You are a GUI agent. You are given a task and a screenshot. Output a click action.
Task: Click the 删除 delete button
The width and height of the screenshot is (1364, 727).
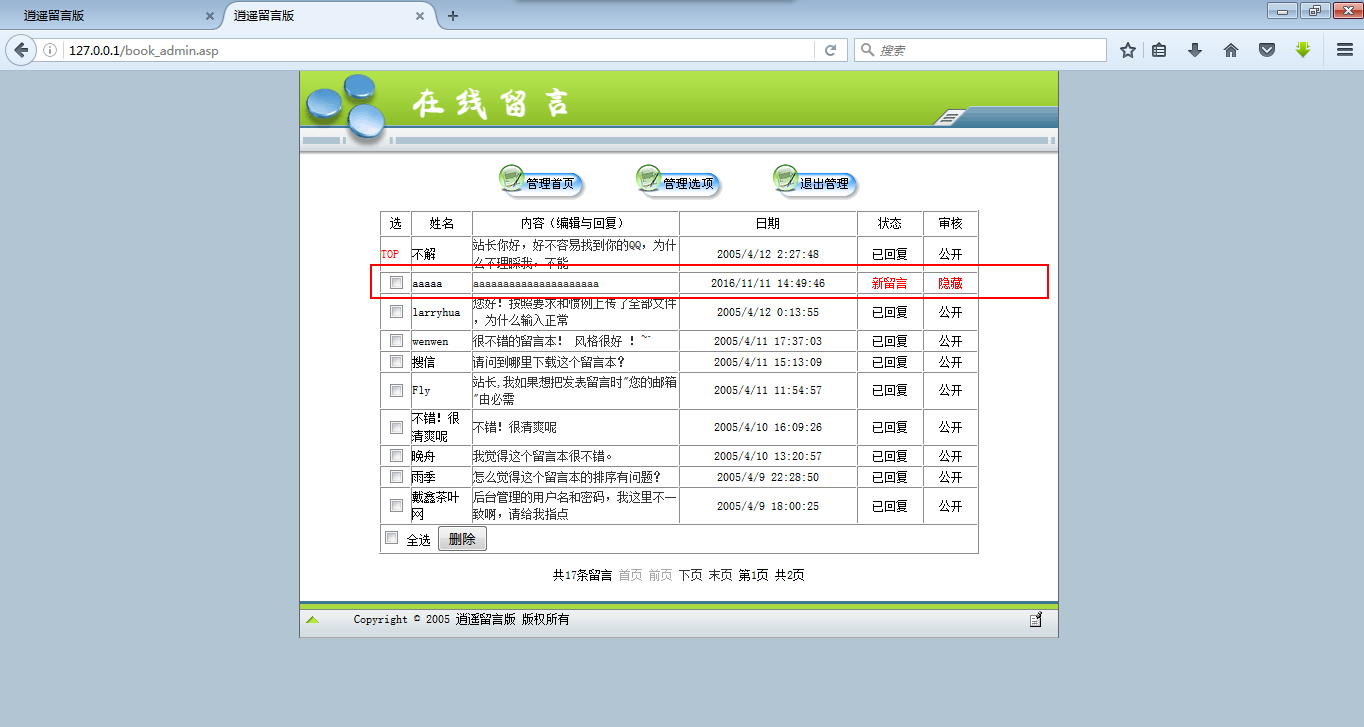(462, 539)
